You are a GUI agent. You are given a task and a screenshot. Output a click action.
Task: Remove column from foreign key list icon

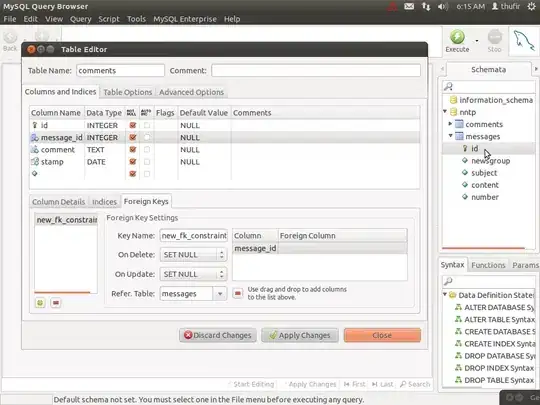238,293
